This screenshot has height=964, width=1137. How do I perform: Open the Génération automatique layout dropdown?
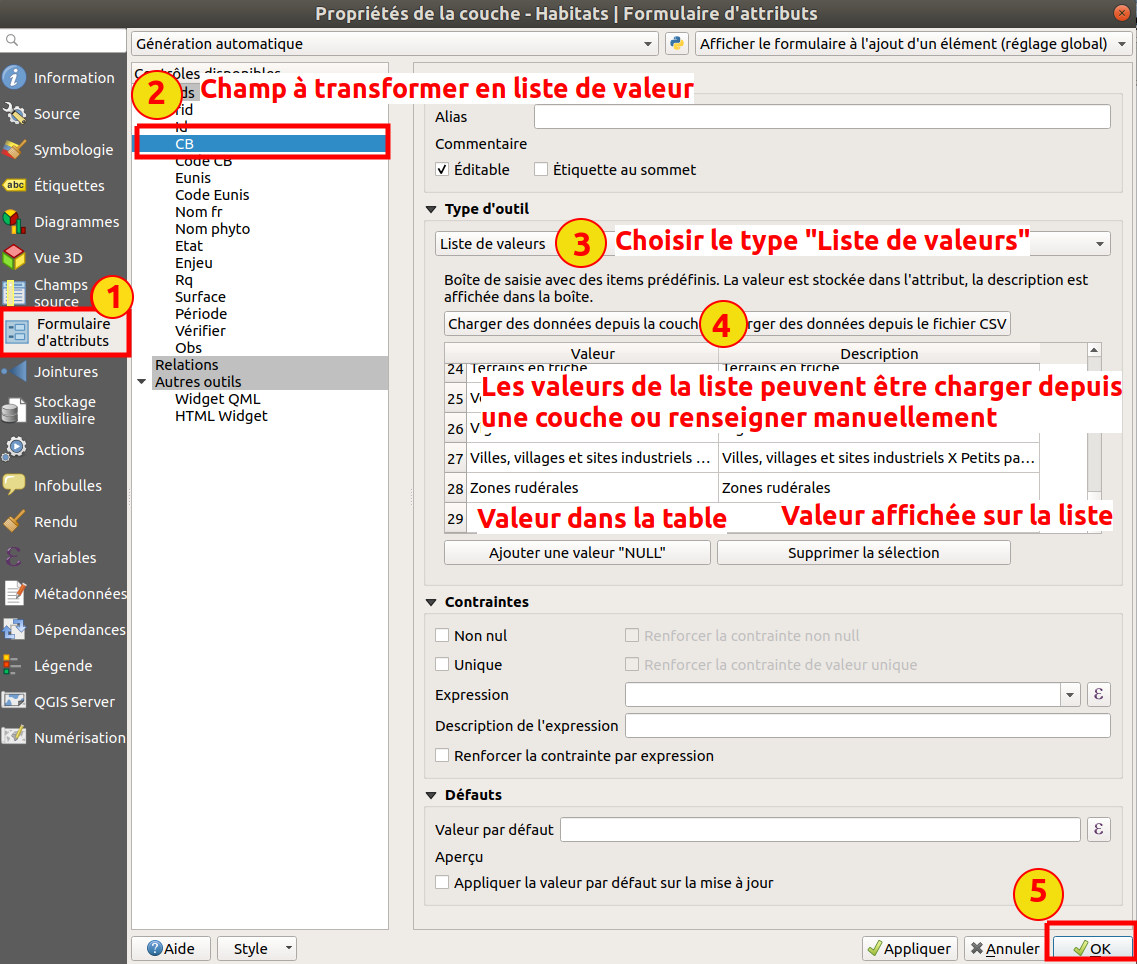[394, 44]
